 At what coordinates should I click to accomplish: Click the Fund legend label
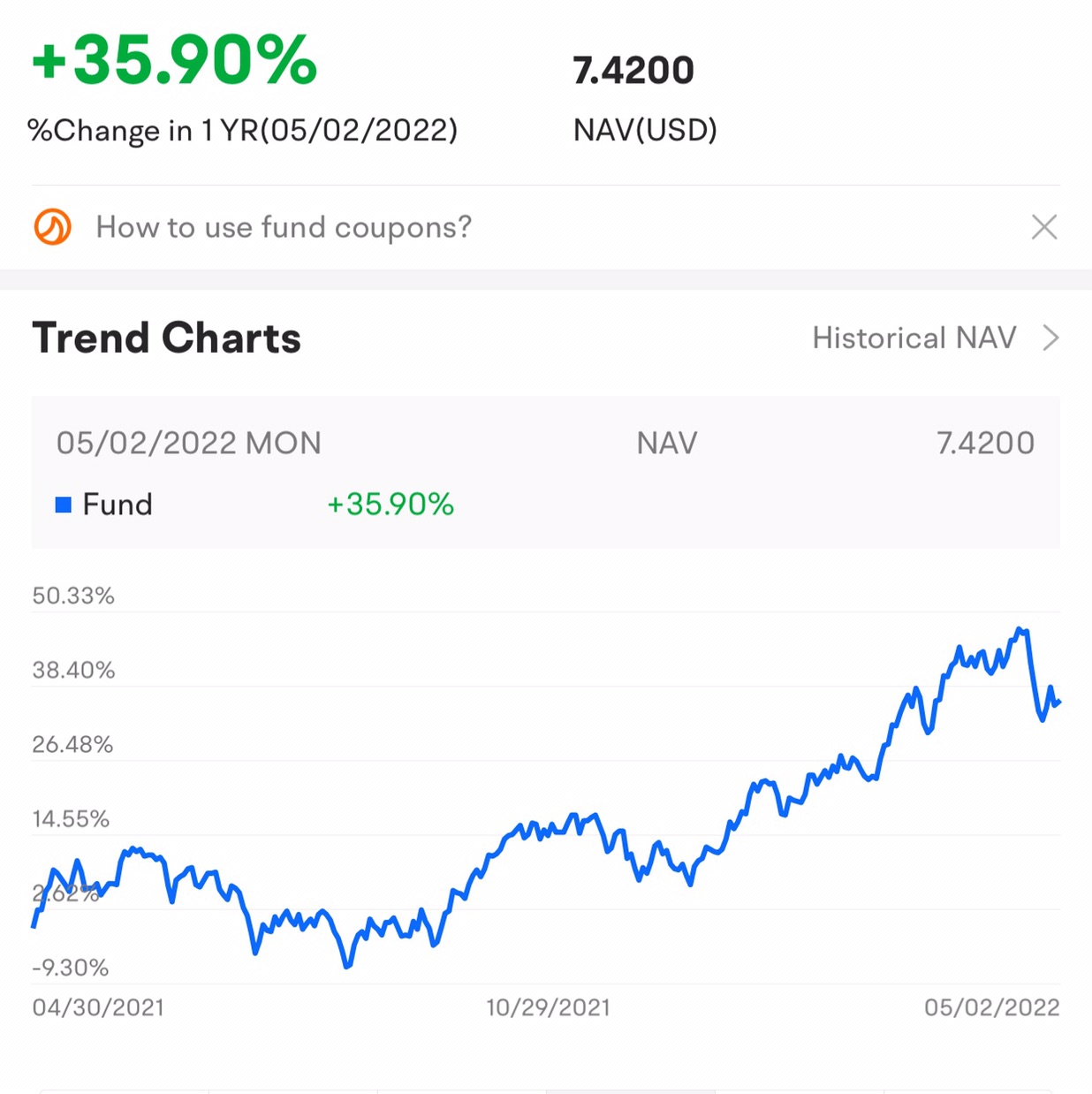click(x=118, y=505)
